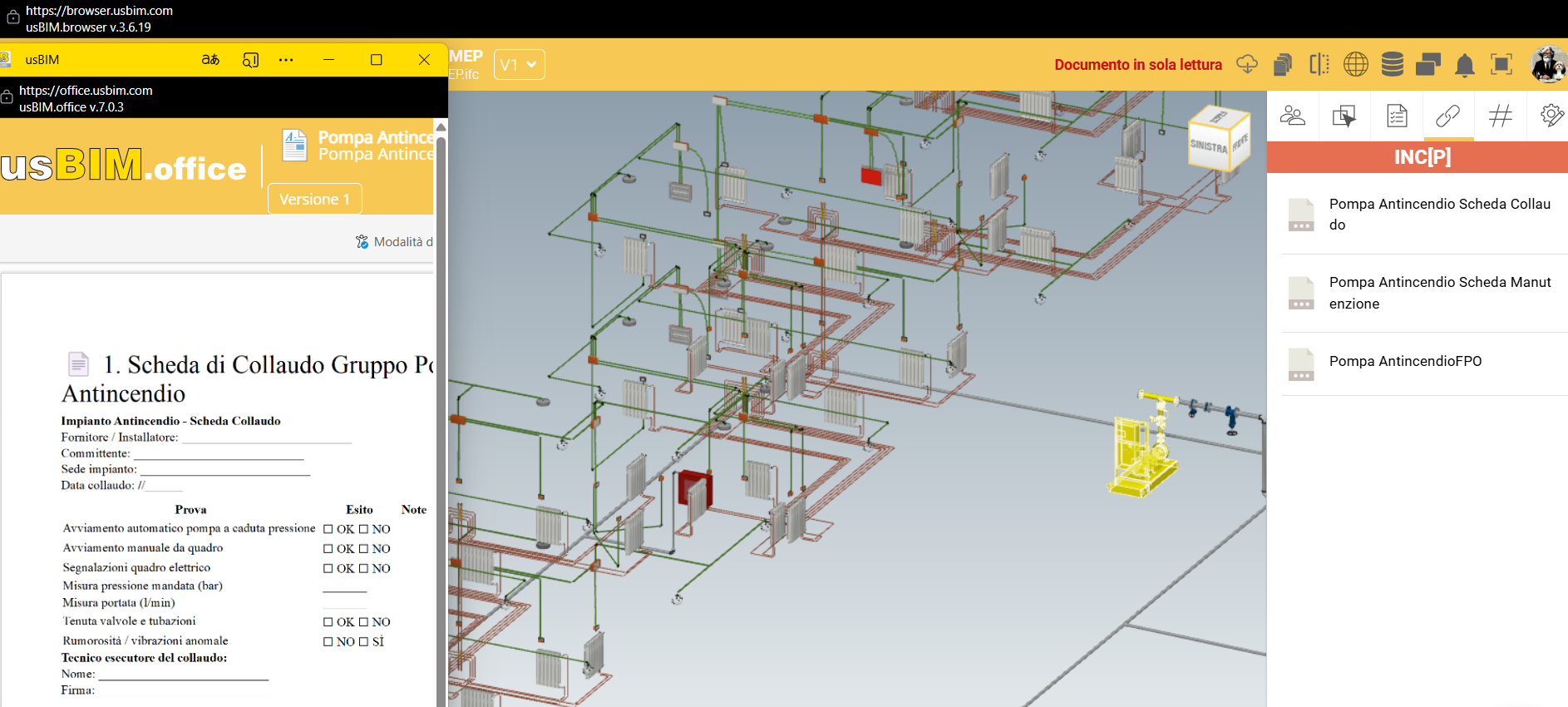
Task: Open the database stack icon
Action: pos(1393,64)
